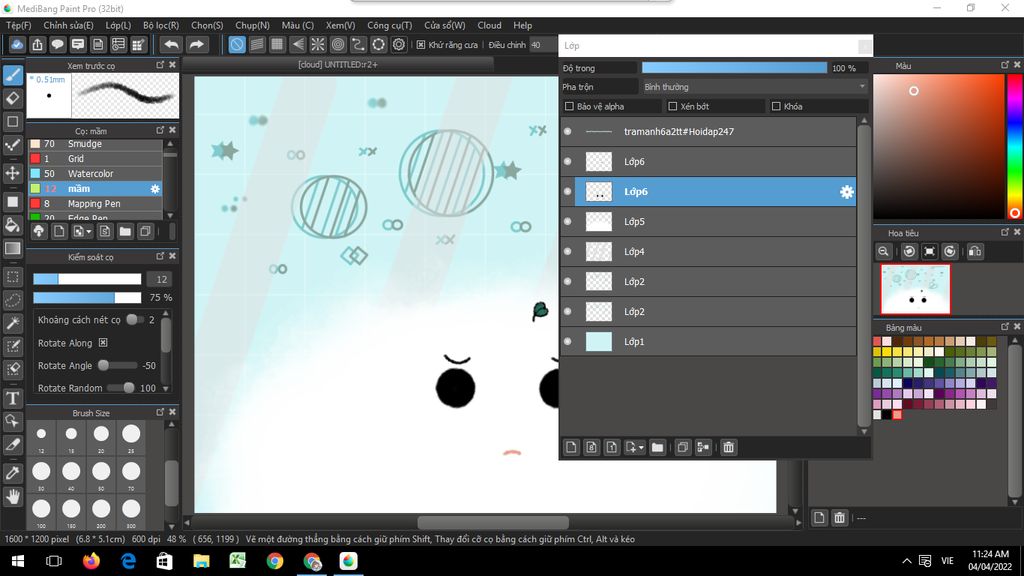This screenshot has width=1024, height=576.
Task: Flip view in Hoa tiêu navigator
Action: tap(975, 251)
